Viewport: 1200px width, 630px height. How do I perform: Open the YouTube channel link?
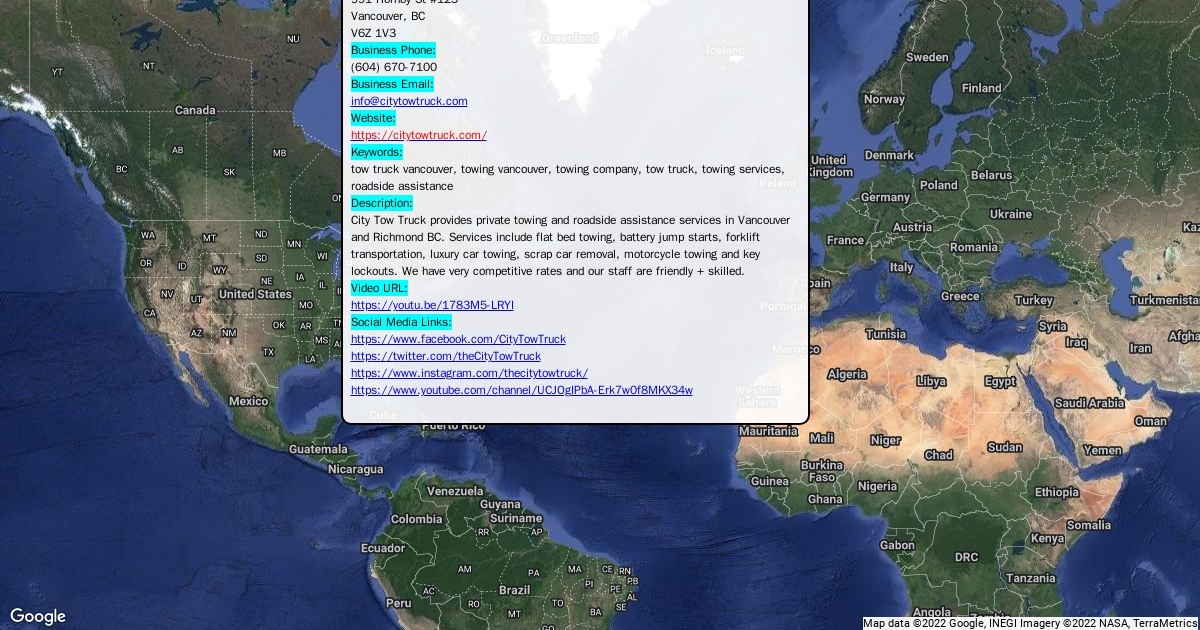click(521, 390)
